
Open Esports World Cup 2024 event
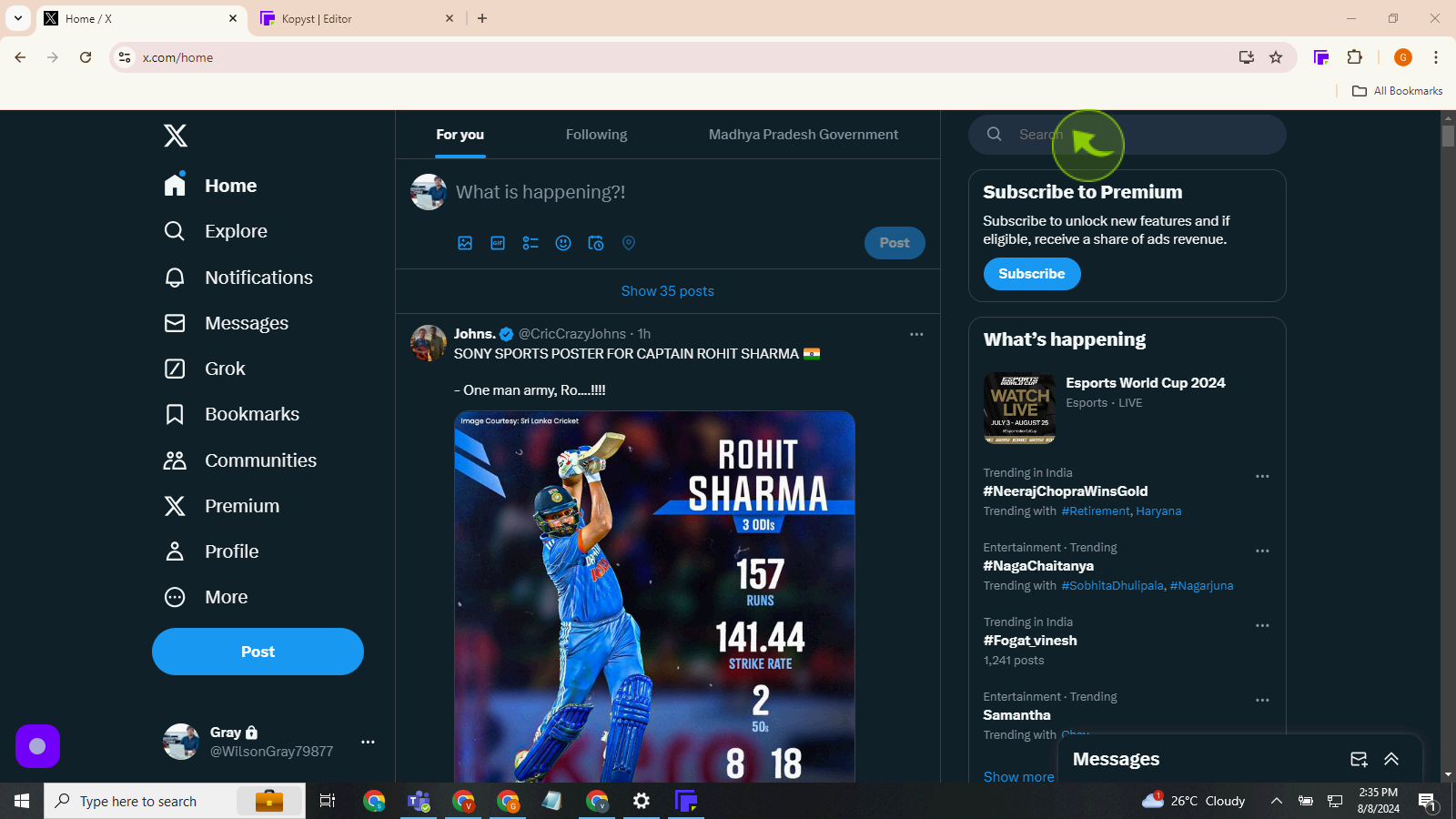pos(1127,409)
